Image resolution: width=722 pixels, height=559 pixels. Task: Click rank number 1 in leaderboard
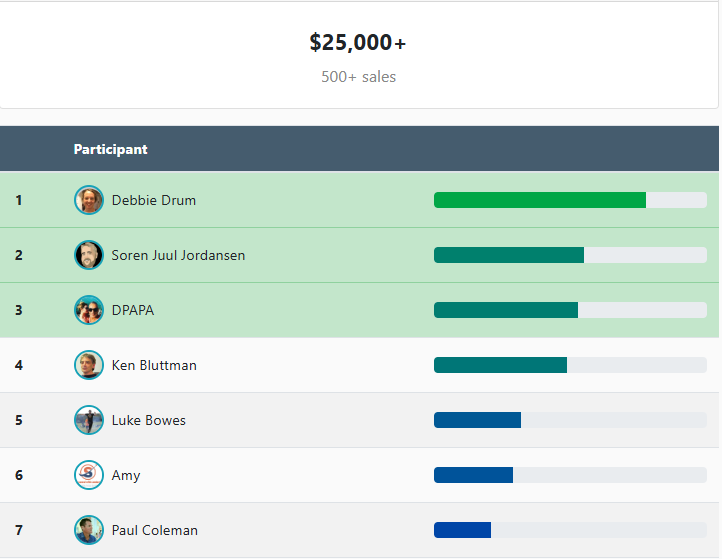[19, 200]
